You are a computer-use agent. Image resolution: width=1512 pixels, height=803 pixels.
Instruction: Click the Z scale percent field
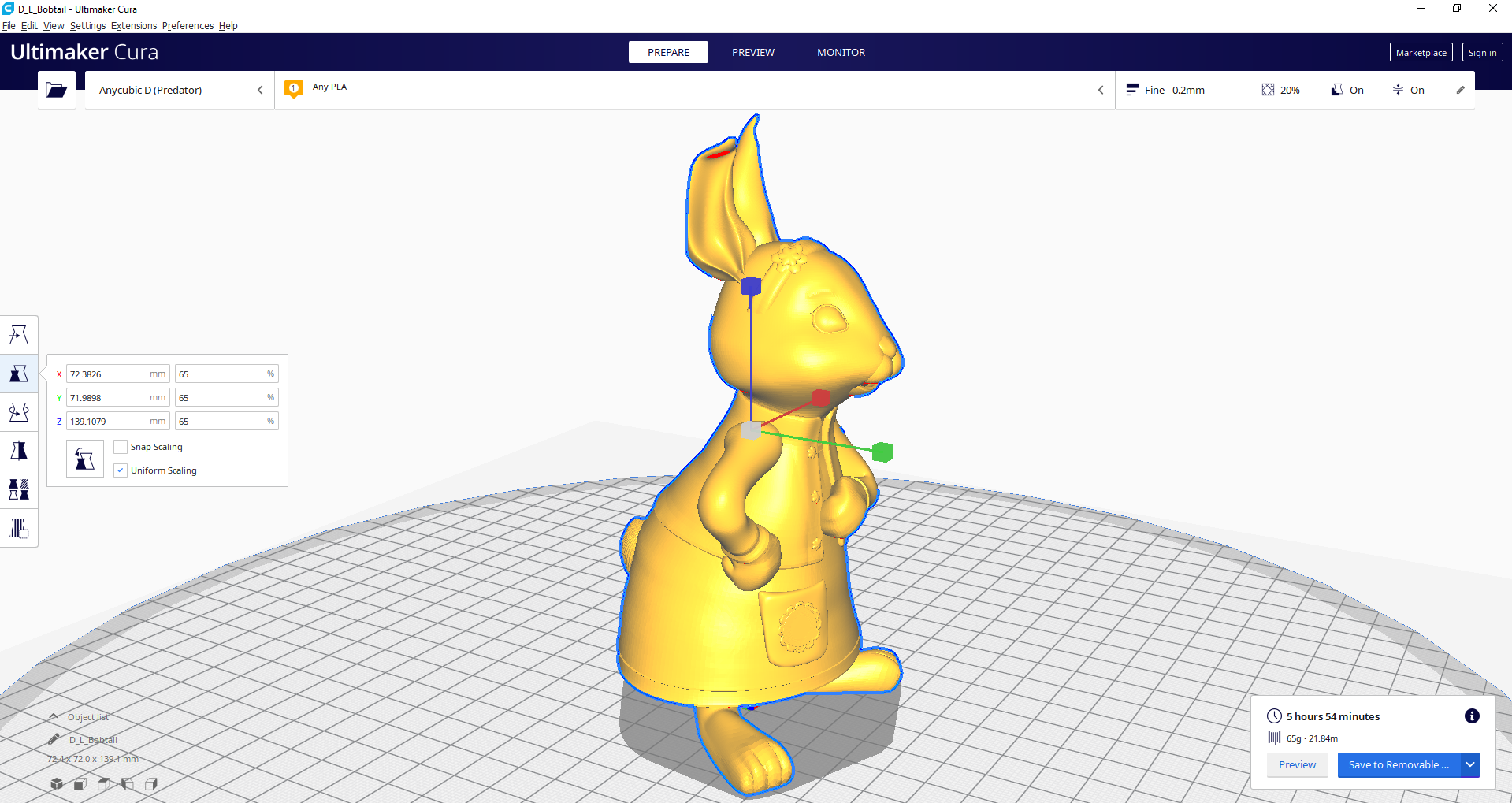pos(227,421)
